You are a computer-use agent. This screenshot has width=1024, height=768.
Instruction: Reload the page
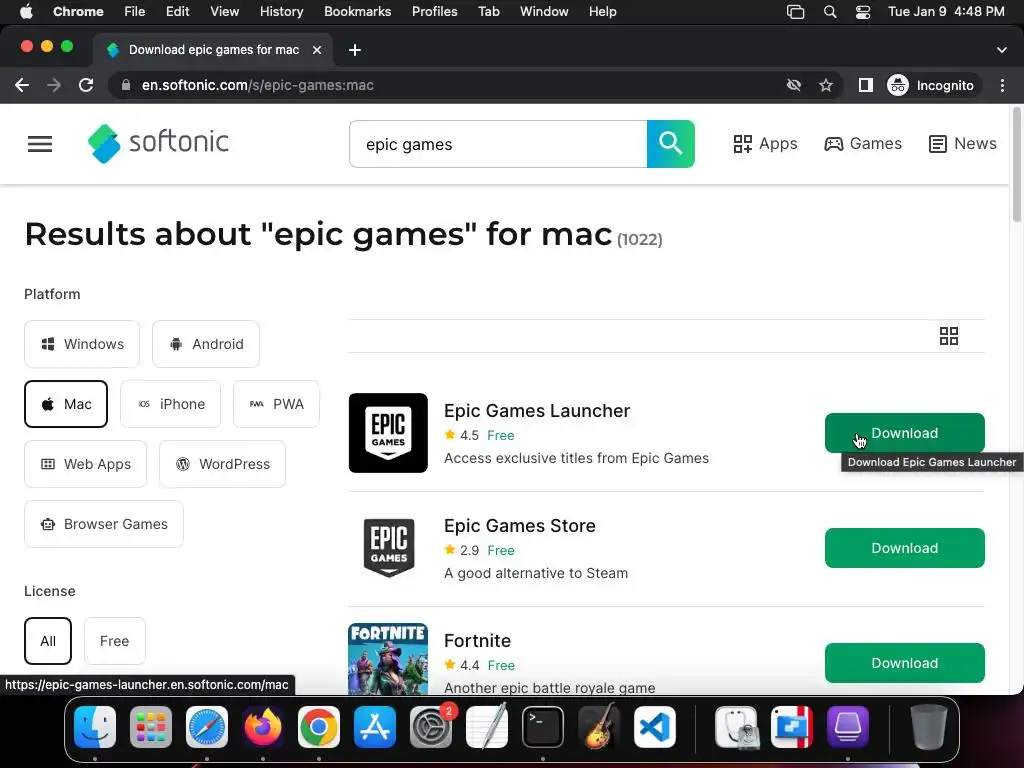(x=86, y=85)
